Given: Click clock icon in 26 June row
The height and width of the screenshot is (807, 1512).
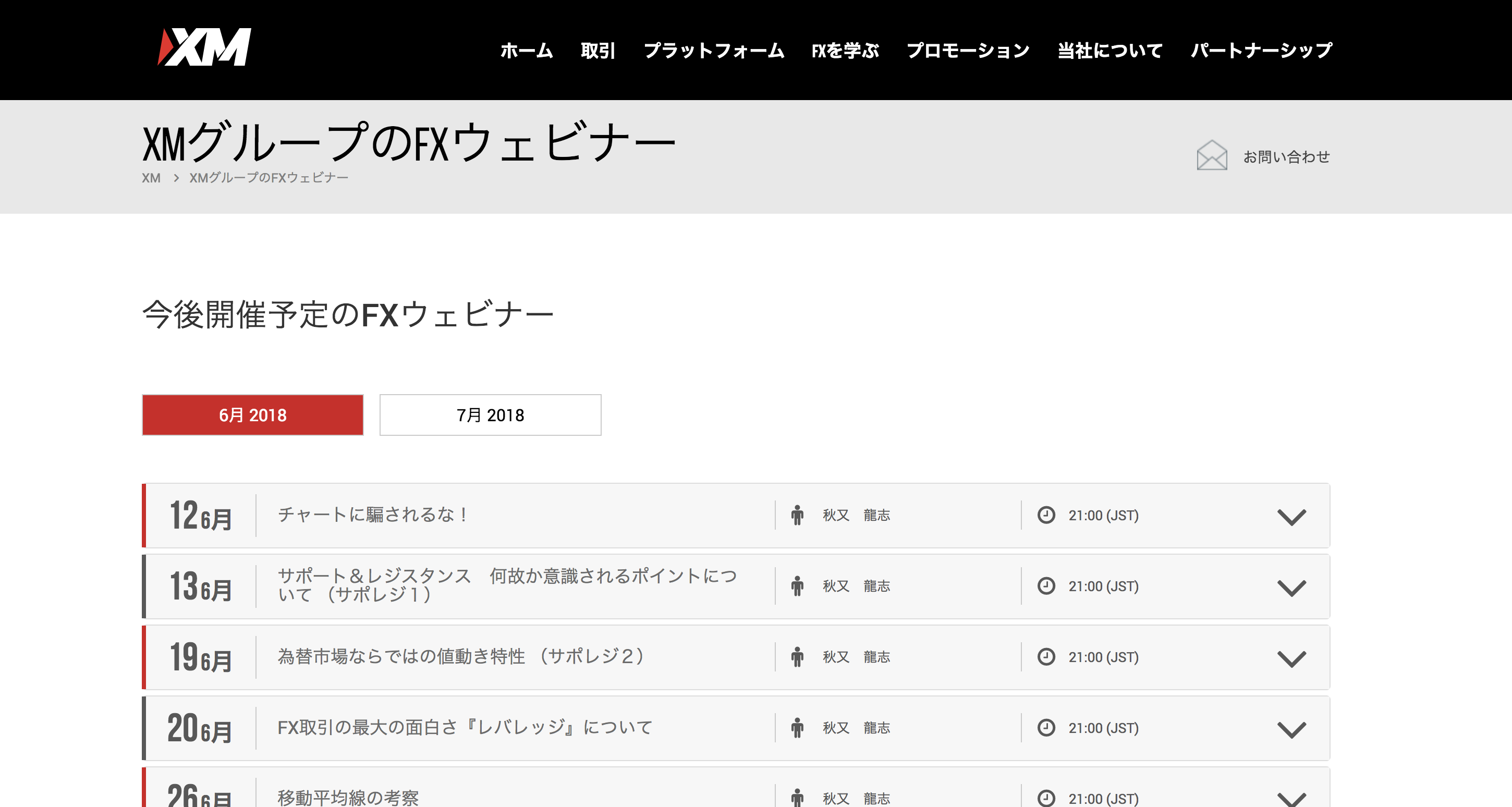Looking at the screenshot, I should point(1046,798).
